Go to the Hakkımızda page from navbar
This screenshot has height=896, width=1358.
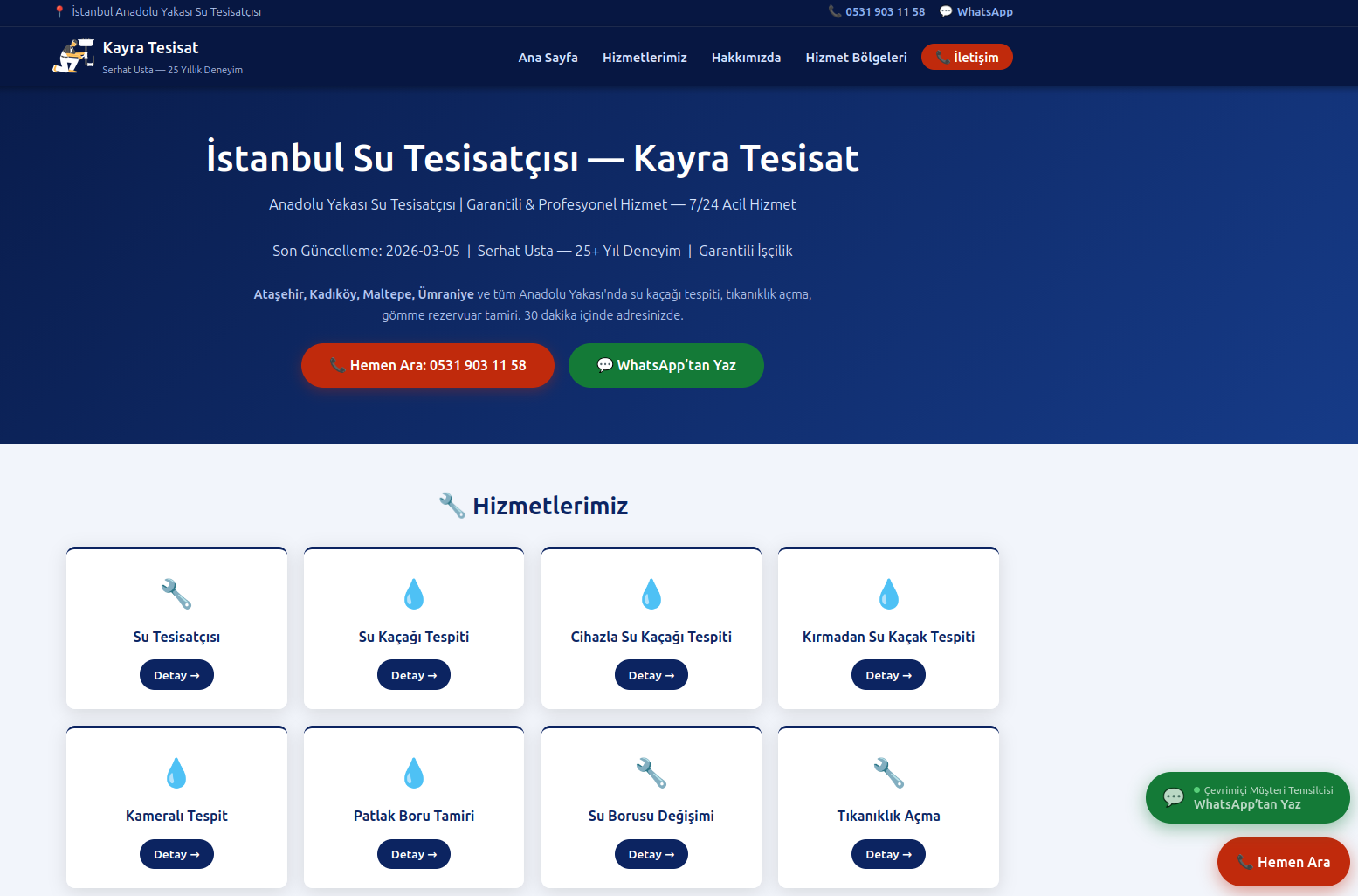click(x=746, y=58)
